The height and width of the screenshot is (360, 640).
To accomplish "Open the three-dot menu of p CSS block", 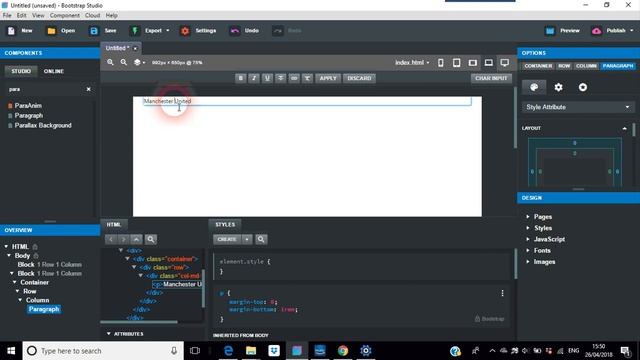I will tap(502, 293).
